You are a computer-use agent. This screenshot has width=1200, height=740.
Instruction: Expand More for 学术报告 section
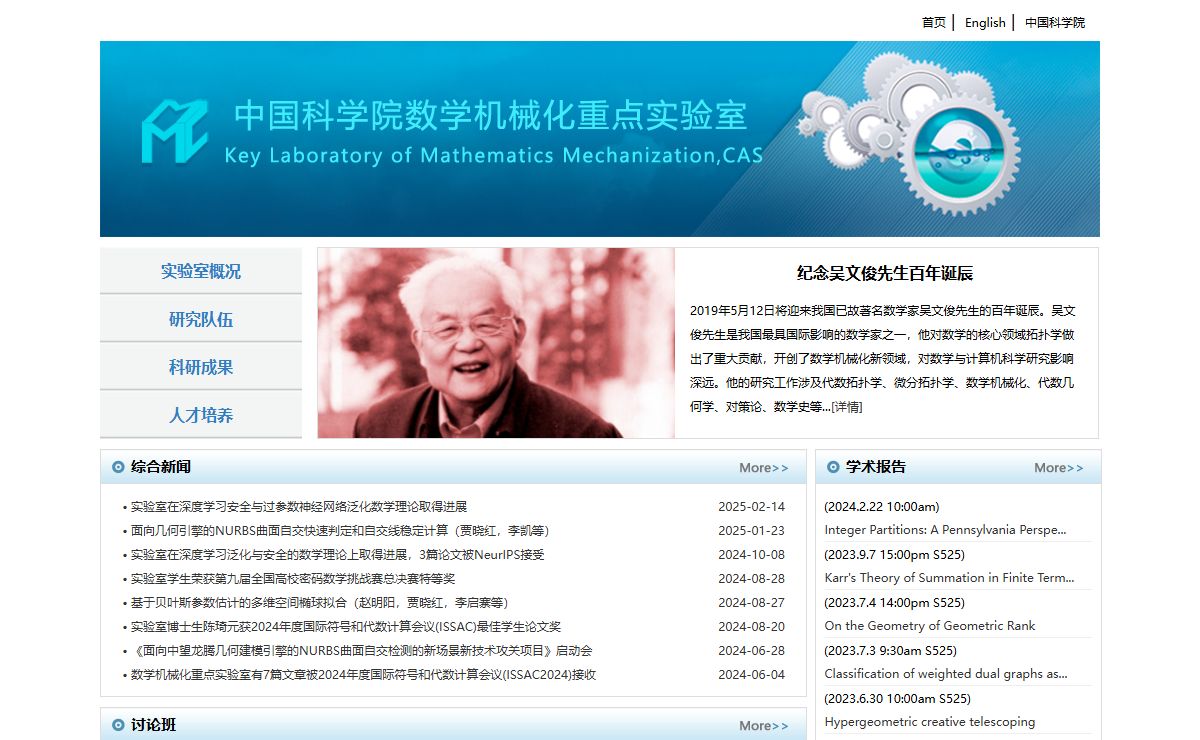pos(1058,468)
